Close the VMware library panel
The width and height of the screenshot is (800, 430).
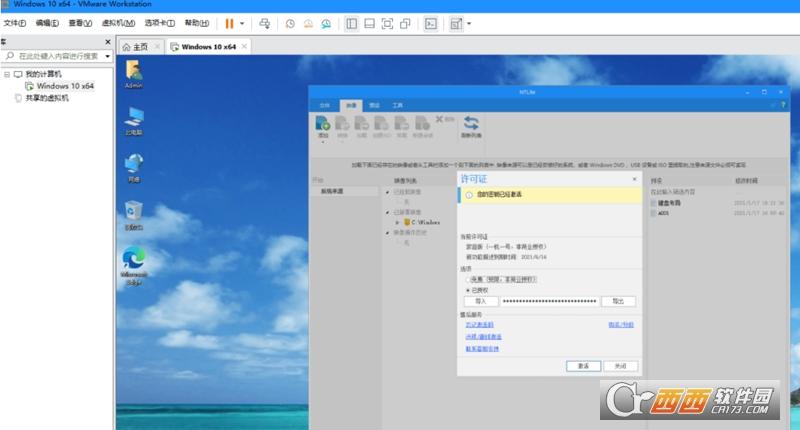click(x=108, y=42)
